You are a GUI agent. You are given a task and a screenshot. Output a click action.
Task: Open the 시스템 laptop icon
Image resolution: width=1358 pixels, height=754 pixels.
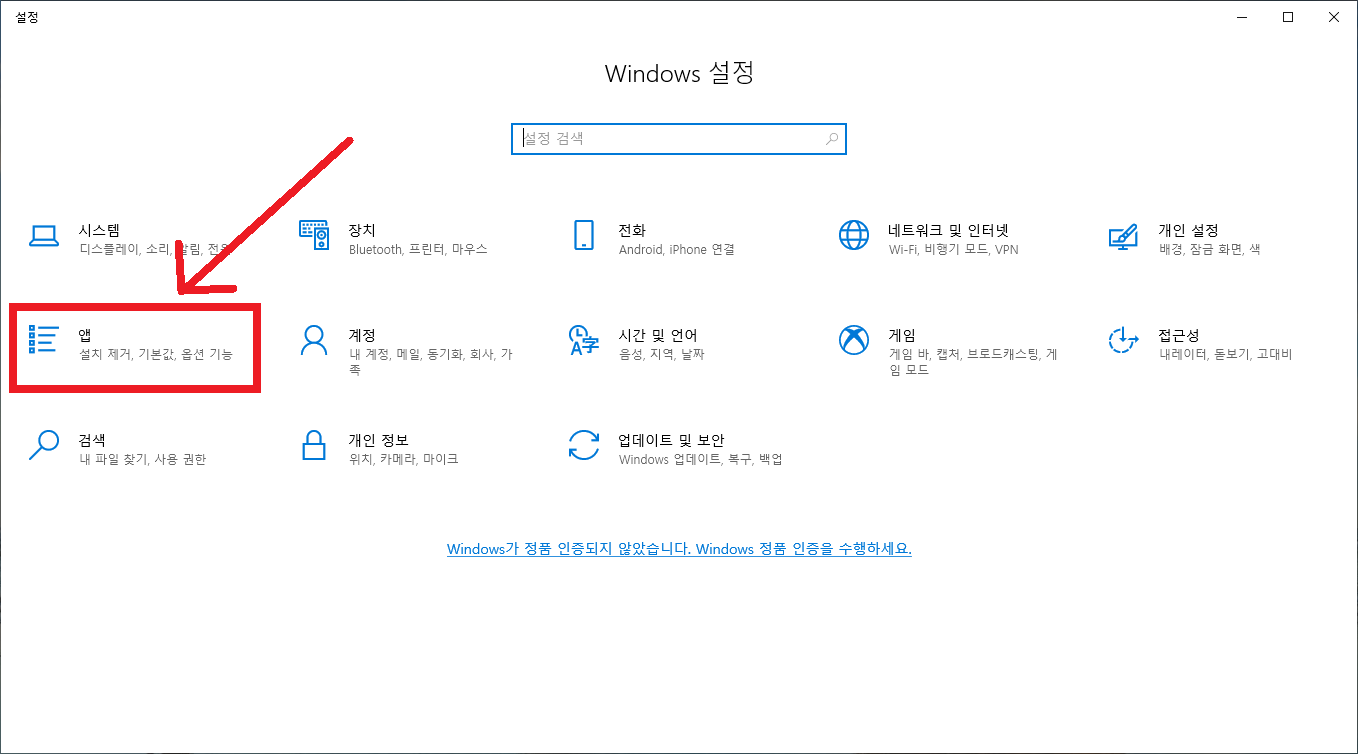pos(44,236)
